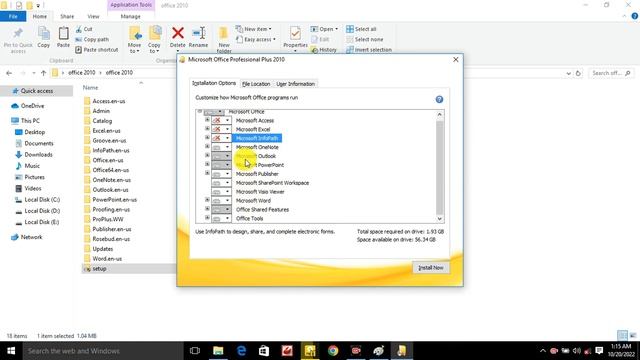
Task: Click Invert selection in the ribbon
Action: [x=369, y=49]
